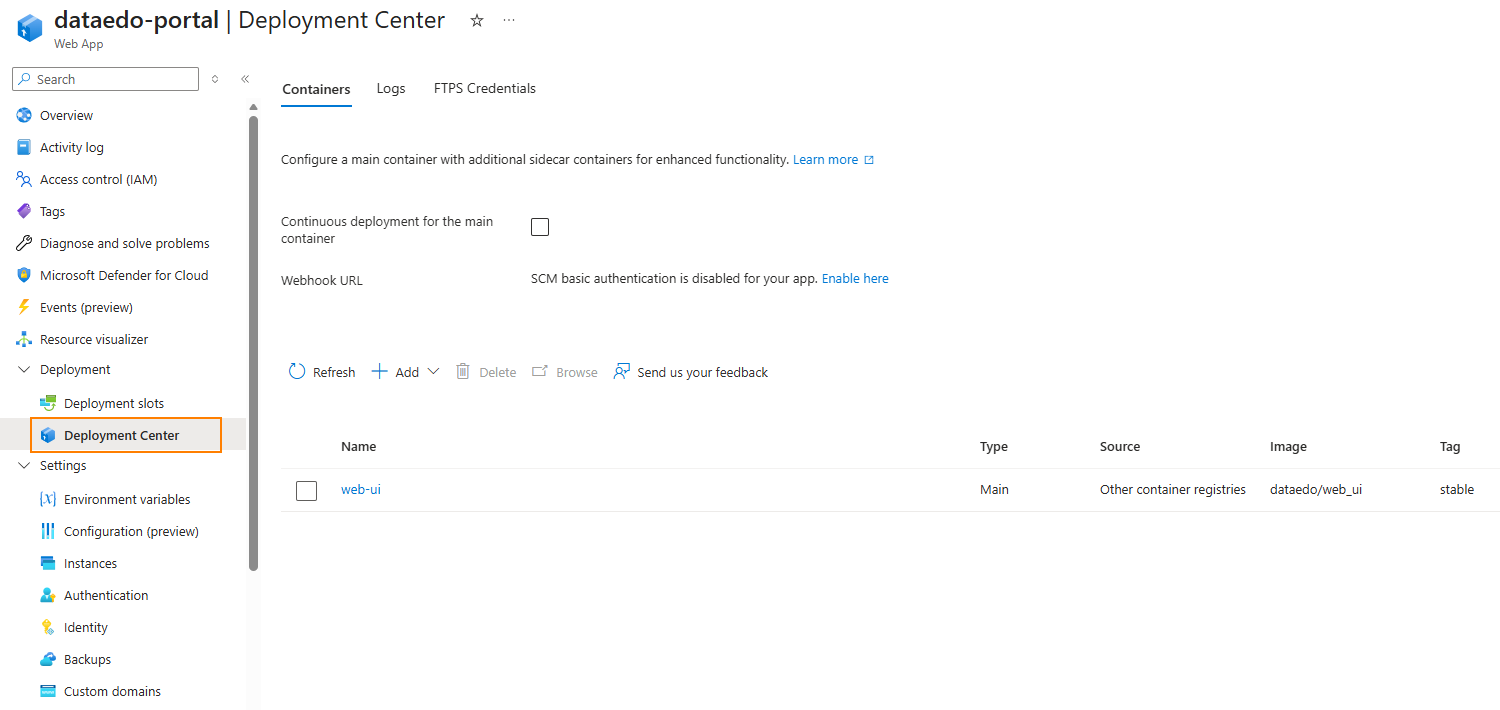Switch to the FTPS Credentials tab
The width and height of the screenshot is (1500, 710).
(485, 89)
